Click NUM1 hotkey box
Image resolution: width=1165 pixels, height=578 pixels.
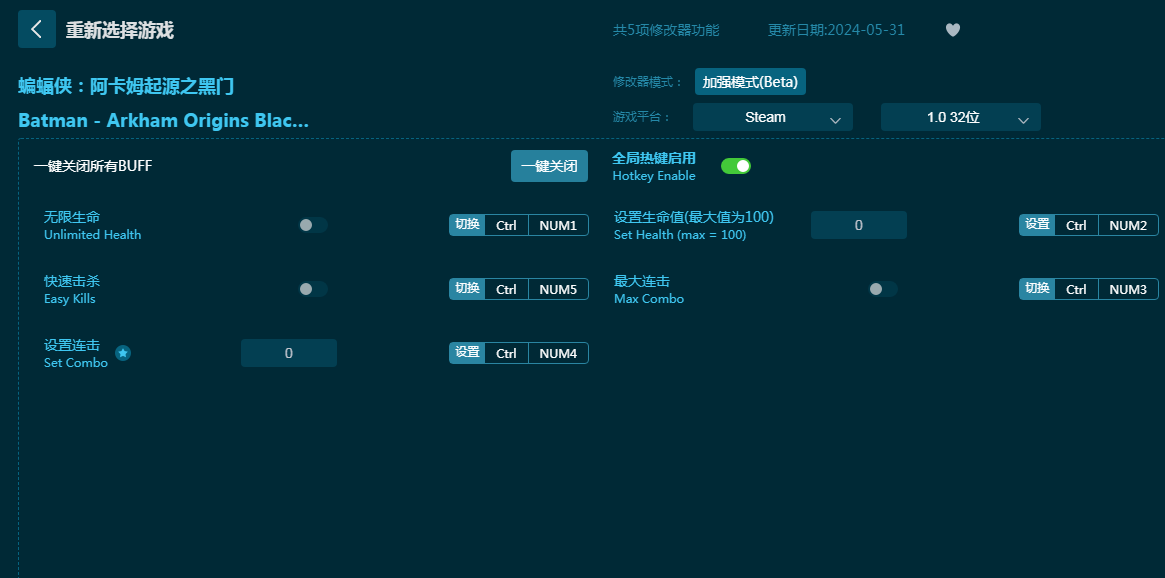pyautogui.click(x=558, y=225)
